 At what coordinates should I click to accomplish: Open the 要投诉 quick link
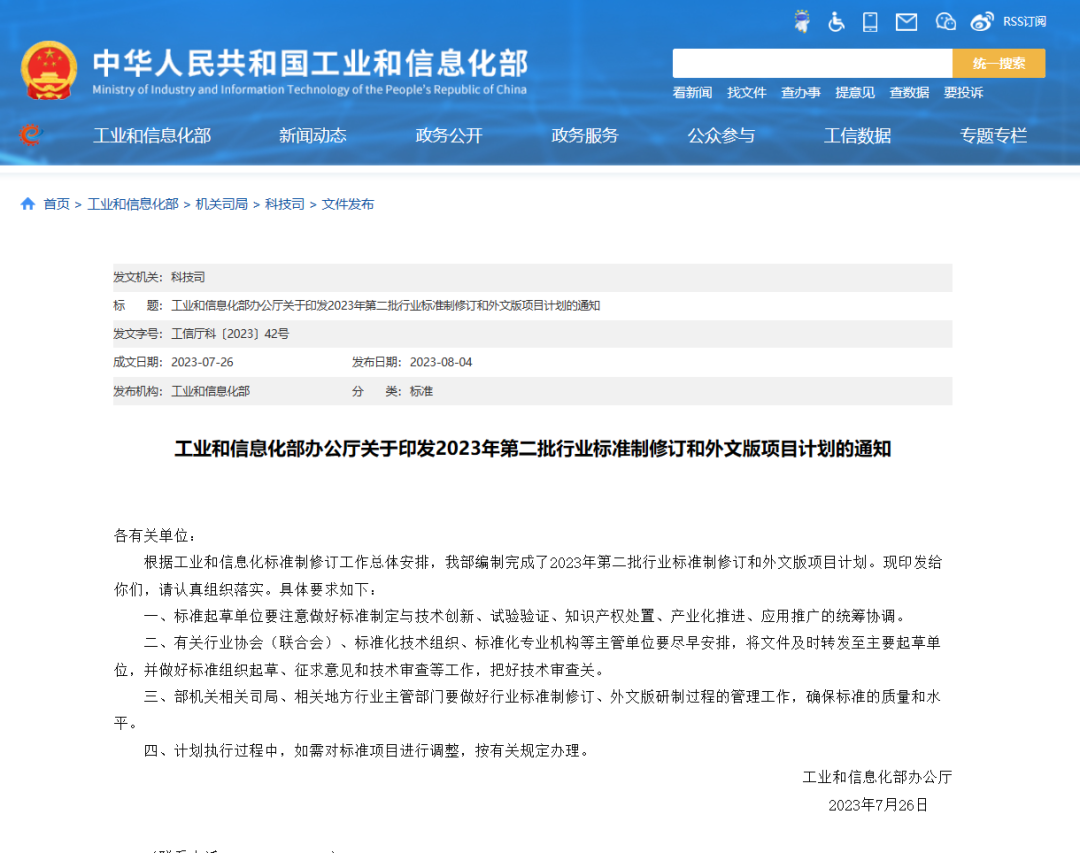(963, 92)
